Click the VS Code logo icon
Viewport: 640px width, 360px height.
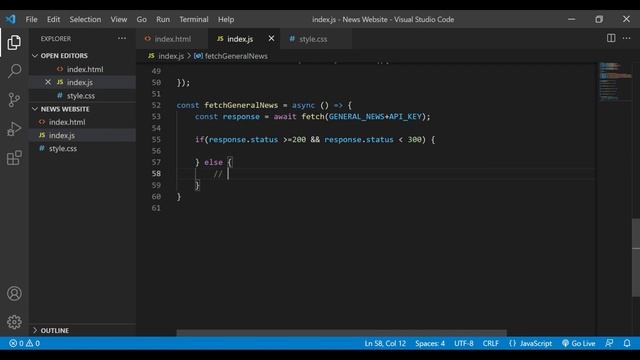[11, 19]
